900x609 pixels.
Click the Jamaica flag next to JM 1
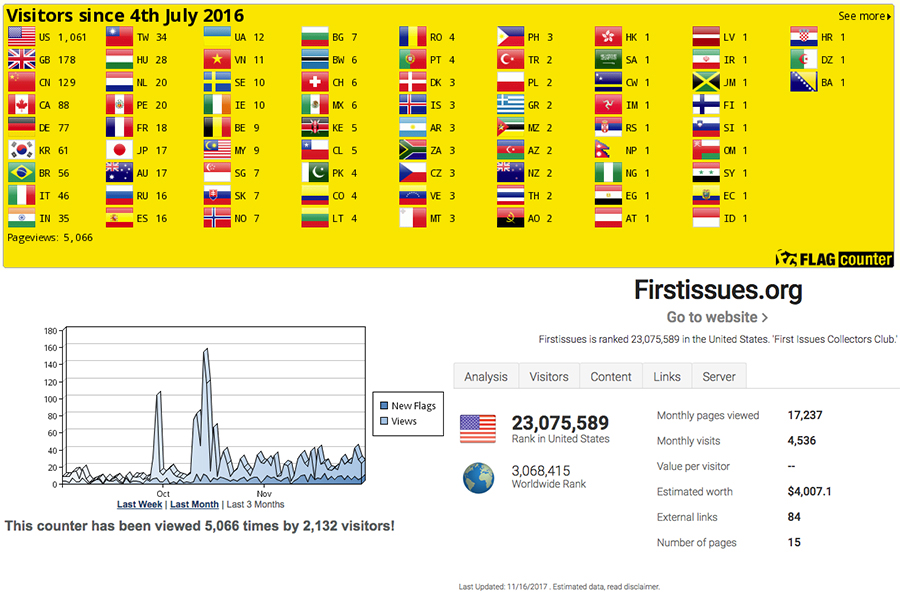[x=706, y=82]
